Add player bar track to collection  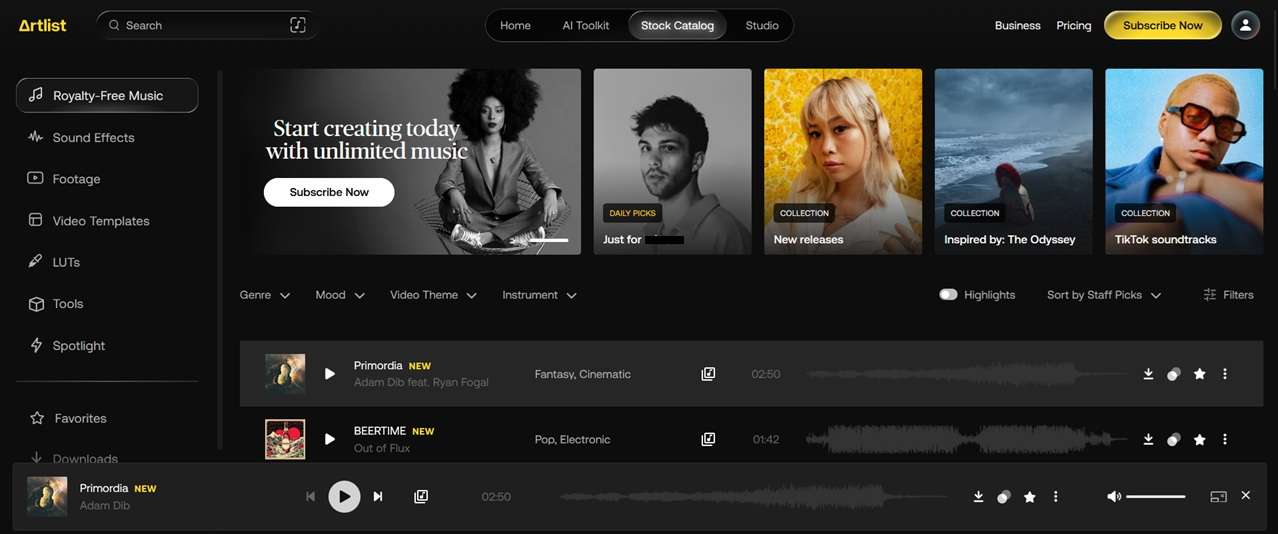pyautogui.click(x=1004, y=496)
